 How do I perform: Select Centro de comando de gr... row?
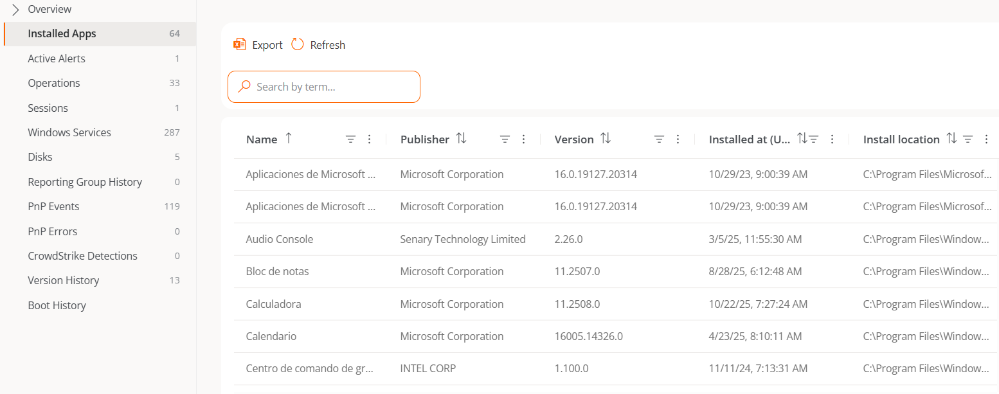pyautogui.click(x=616, y=368)
